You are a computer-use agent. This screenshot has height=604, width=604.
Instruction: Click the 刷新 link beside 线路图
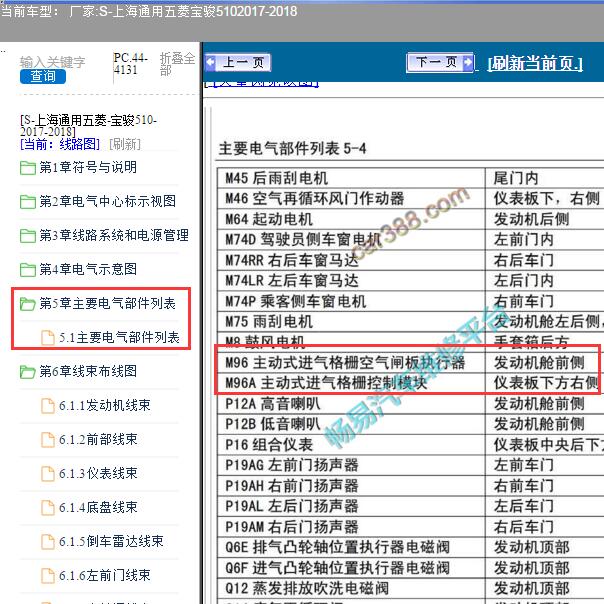click(125, 144)
